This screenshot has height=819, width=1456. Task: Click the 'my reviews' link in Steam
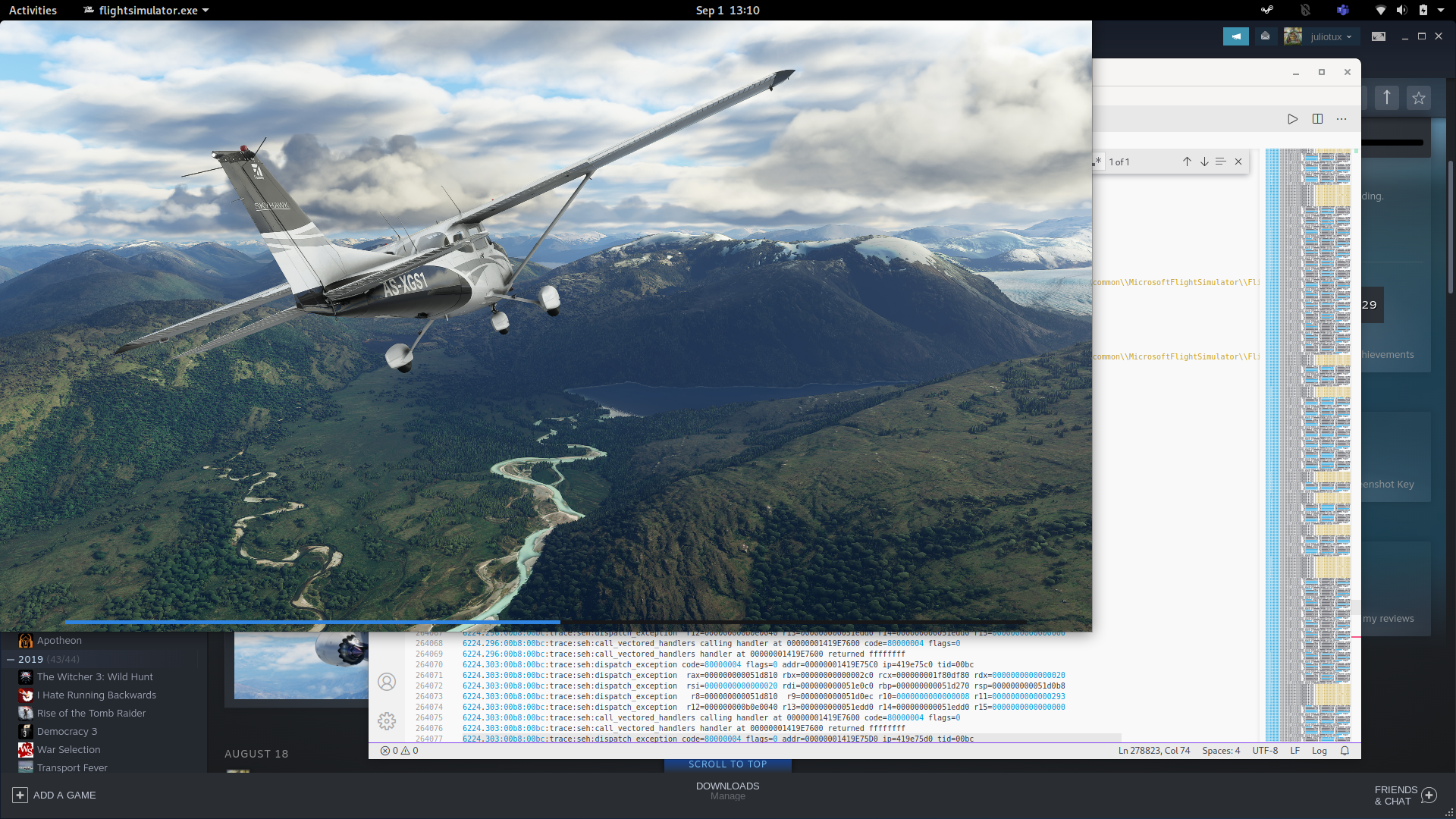tap(1388, 619)
